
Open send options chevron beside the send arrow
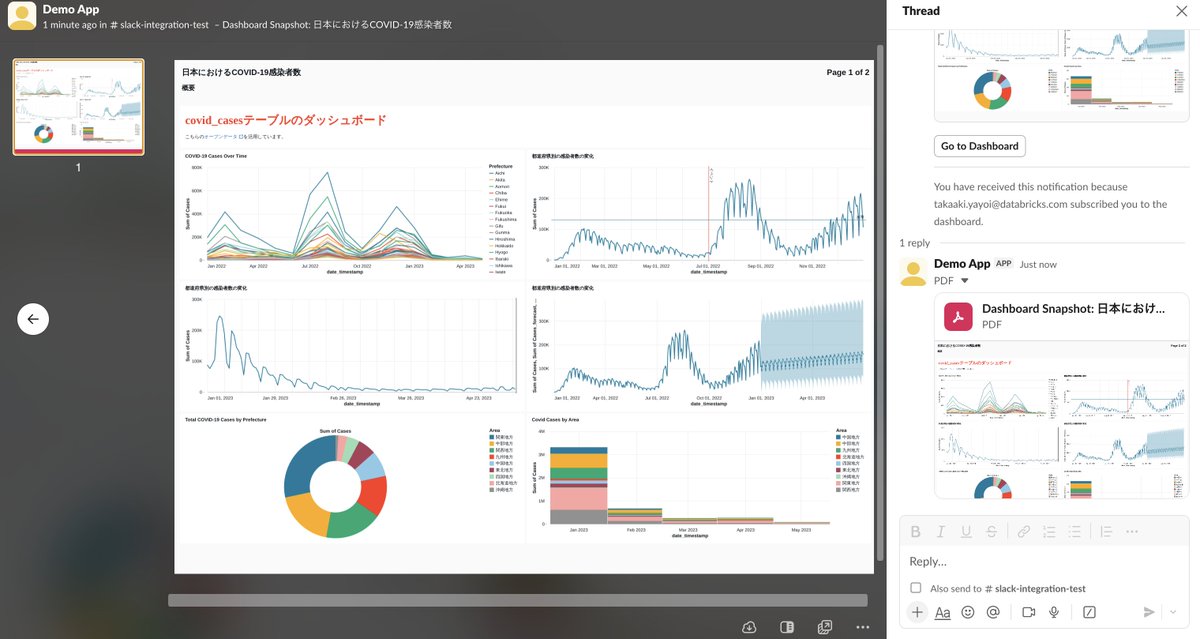tap(1172, 611)
